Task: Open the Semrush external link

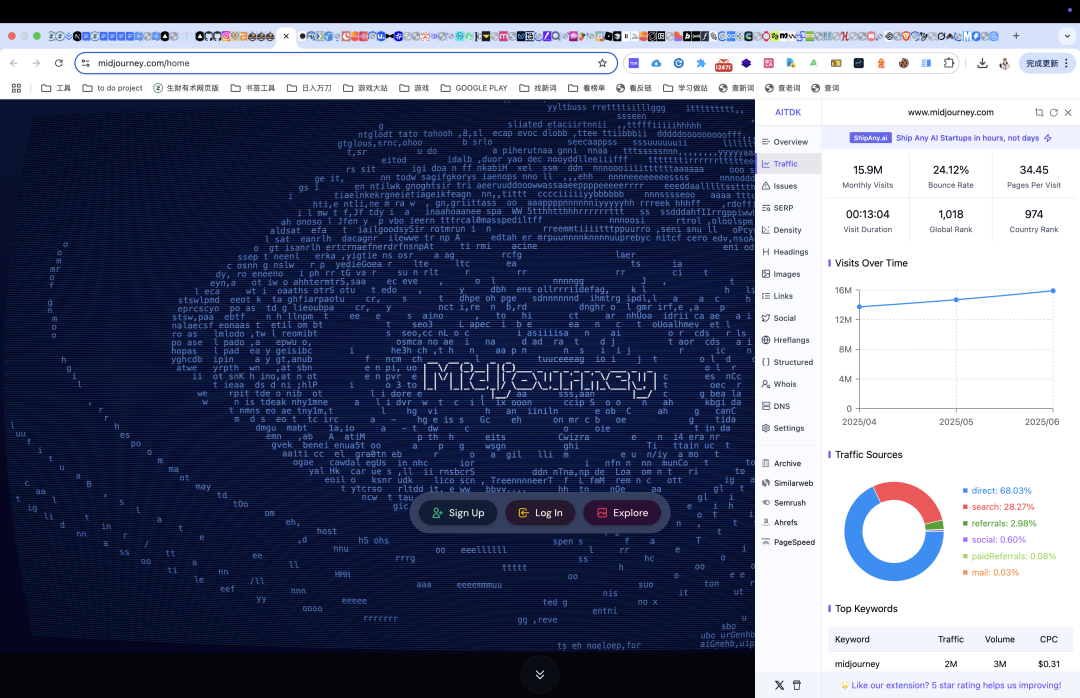Action: pyautogui.click(x=785, y=503)
